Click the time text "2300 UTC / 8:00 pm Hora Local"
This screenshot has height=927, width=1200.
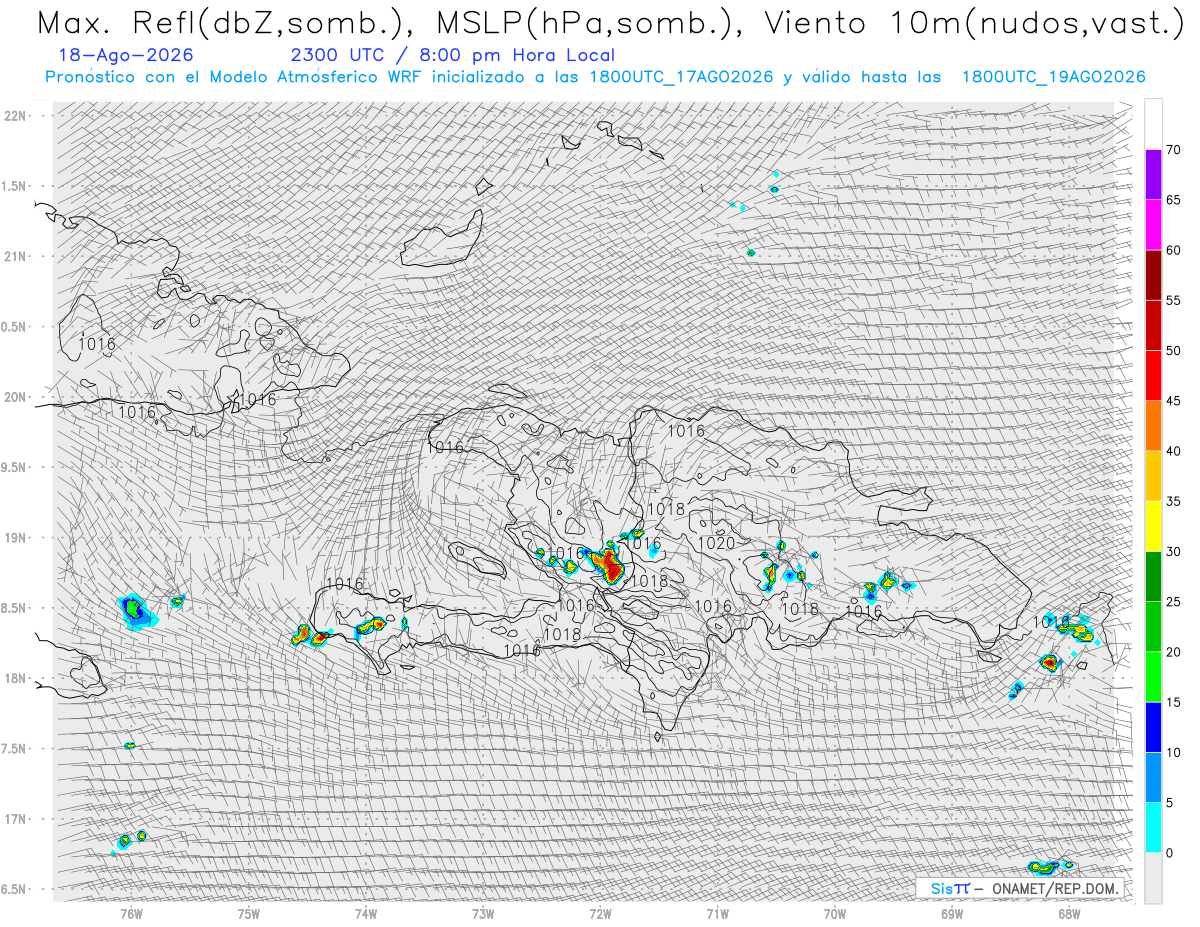tap(452, 55)
